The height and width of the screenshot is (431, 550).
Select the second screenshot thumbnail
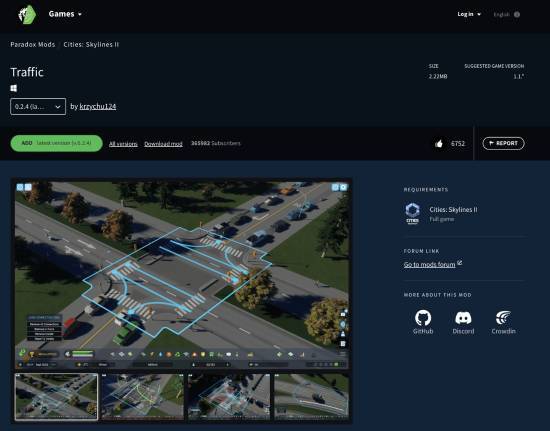(142, 396)
